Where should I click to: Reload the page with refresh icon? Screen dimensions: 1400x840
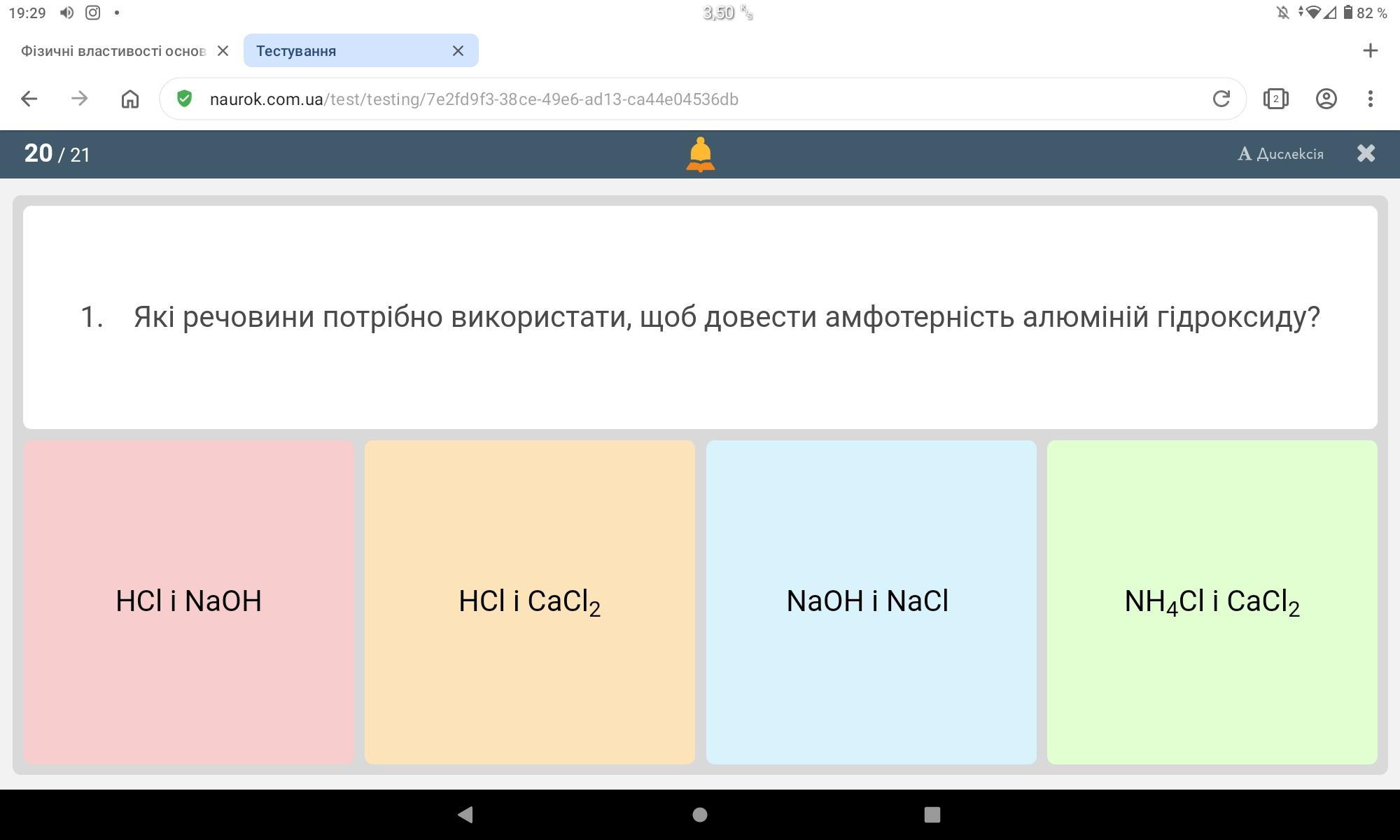coord(1221,99)
